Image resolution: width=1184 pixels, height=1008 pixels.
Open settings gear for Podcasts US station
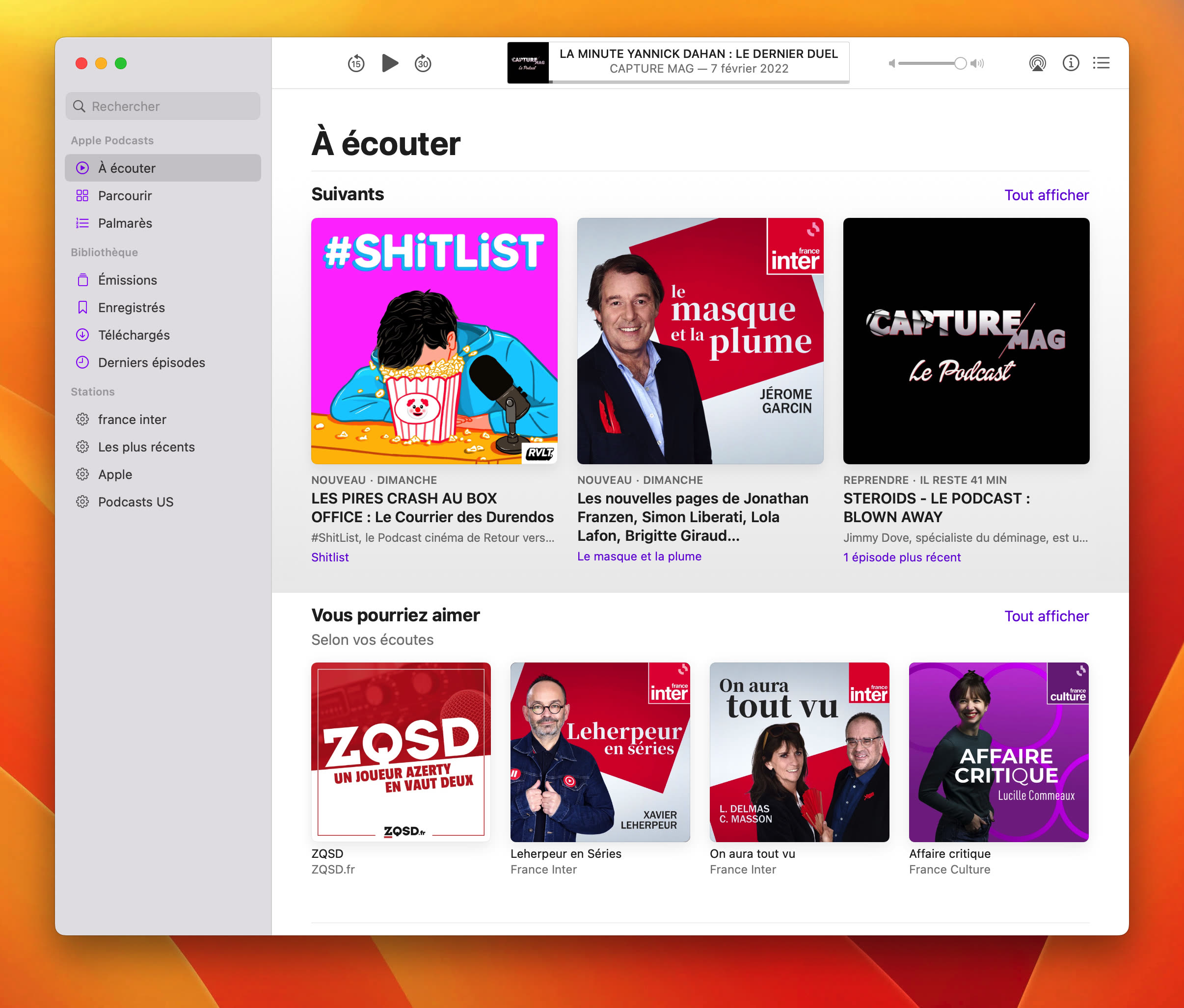(82, 502)
